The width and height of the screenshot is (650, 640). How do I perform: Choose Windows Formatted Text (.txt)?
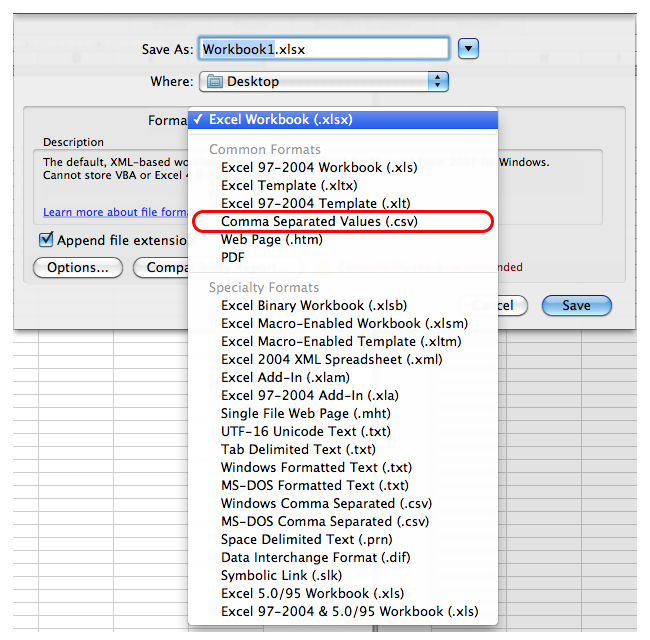pos(343,468)
